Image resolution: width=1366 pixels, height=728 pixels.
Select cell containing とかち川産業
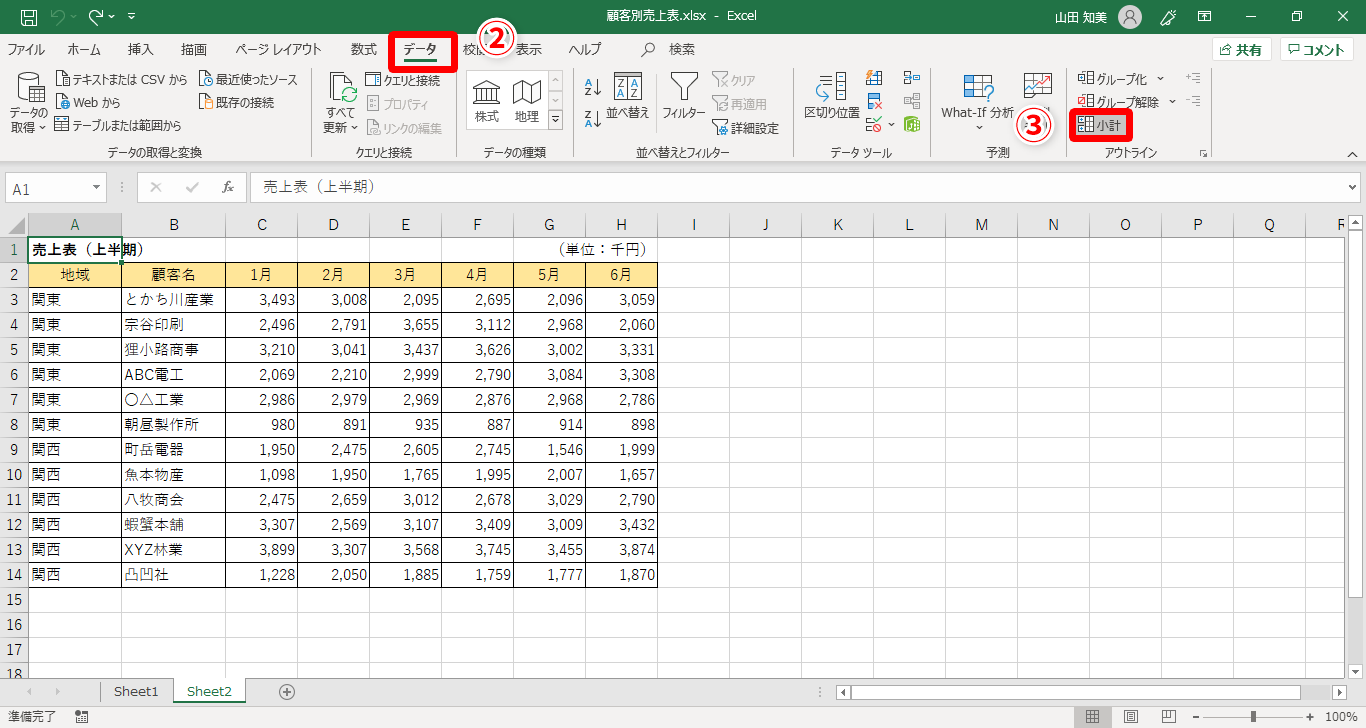[x=174, y=299]
